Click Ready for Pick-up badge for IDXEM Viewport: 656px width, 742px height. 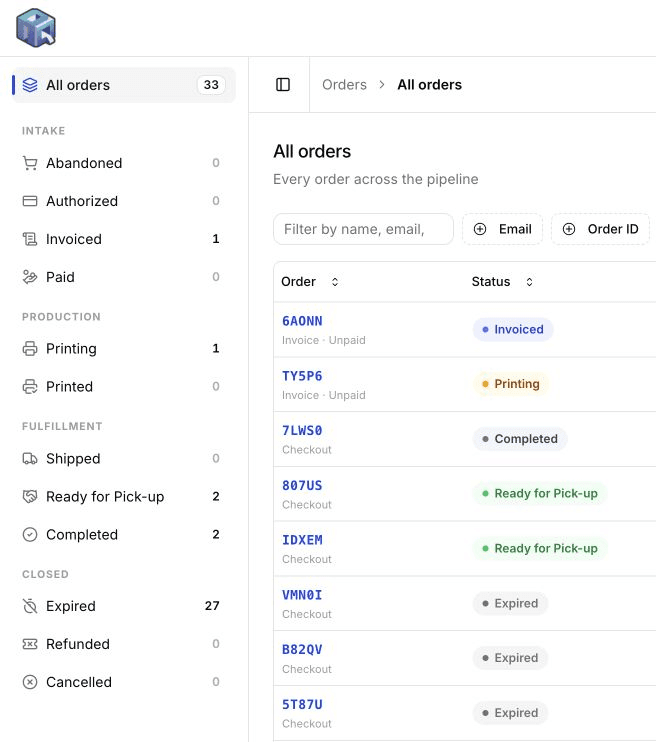point(540,548)
